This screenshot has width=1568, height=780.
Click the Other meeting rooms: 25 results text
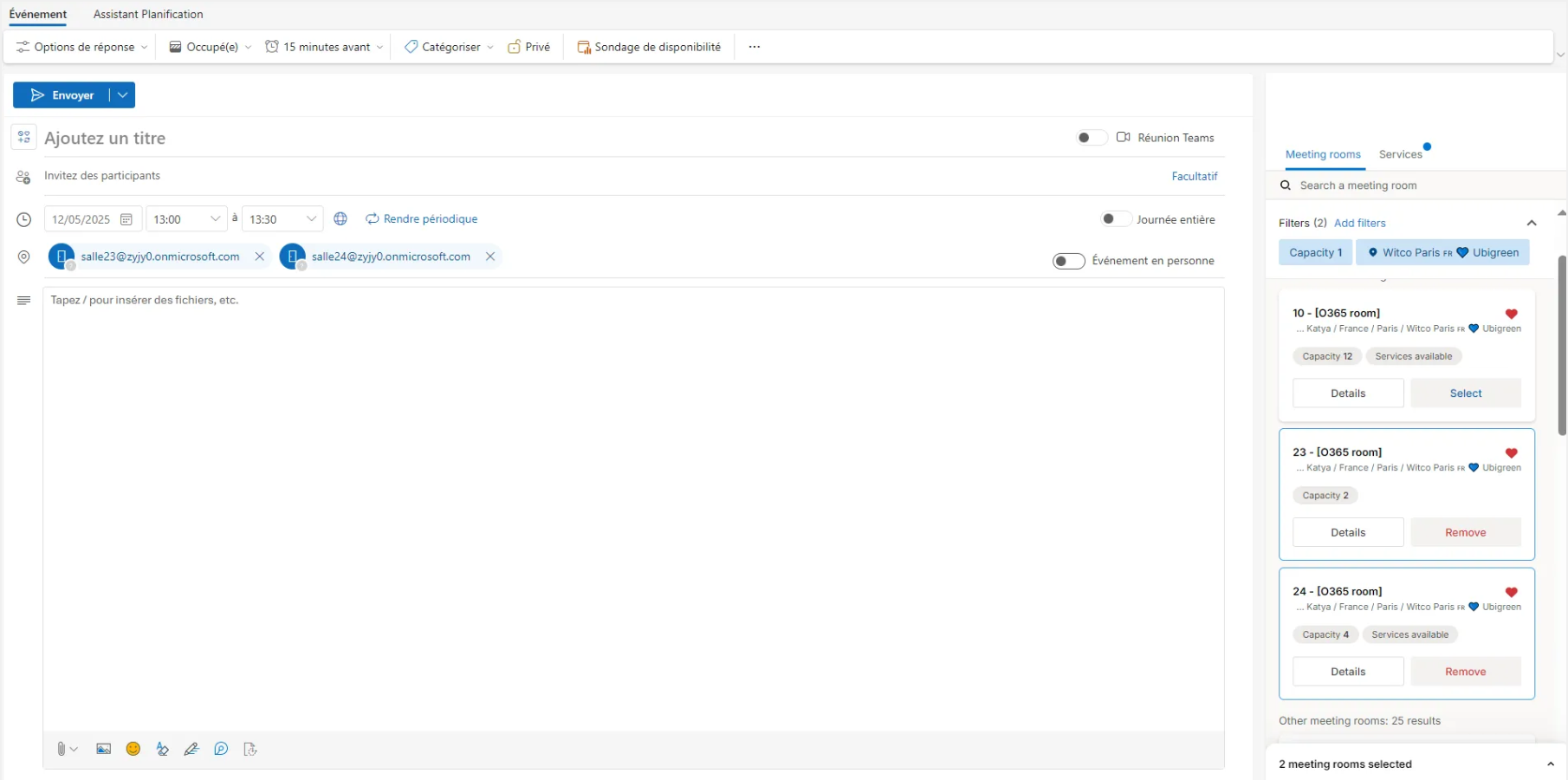1359,720
